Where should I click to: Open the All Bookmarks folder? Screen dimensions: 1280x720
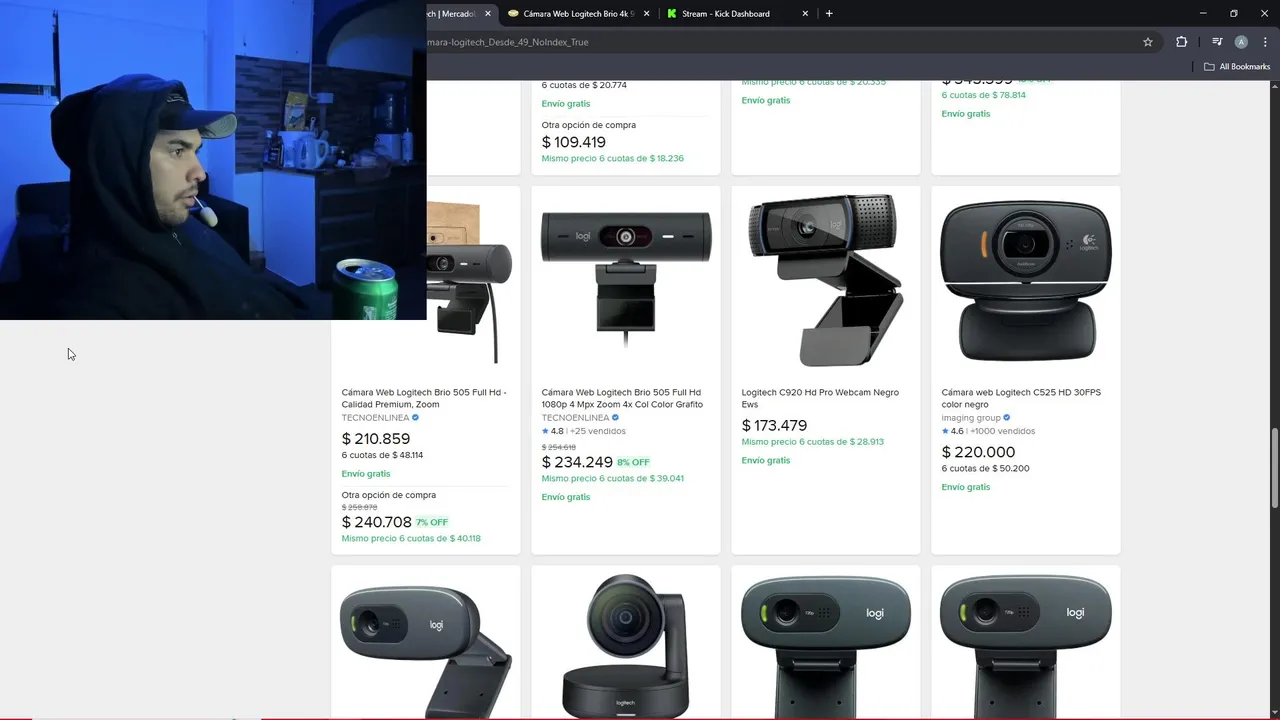click(x=1237, y=67)
